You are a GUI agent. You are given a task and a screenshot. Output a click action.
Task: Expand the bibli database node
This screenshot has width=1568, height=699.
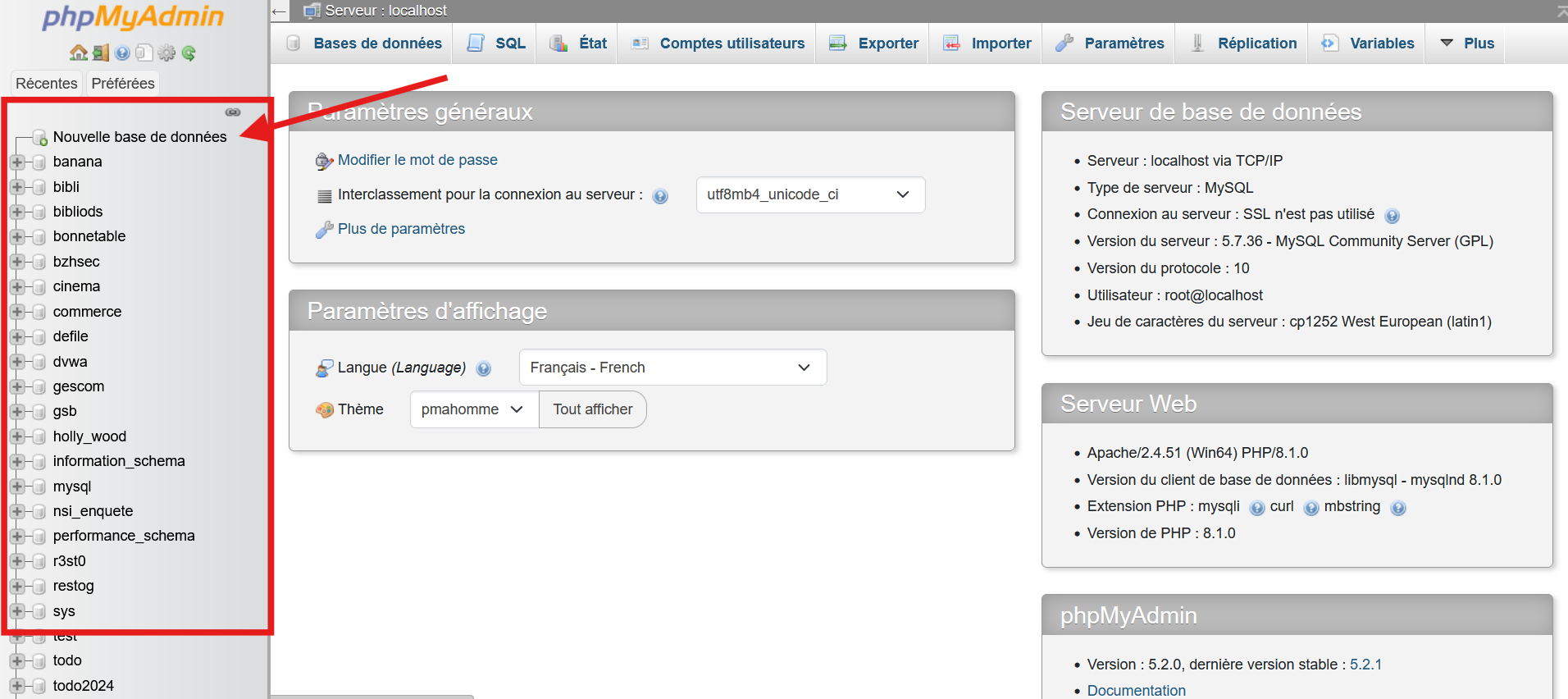(17, 187)
